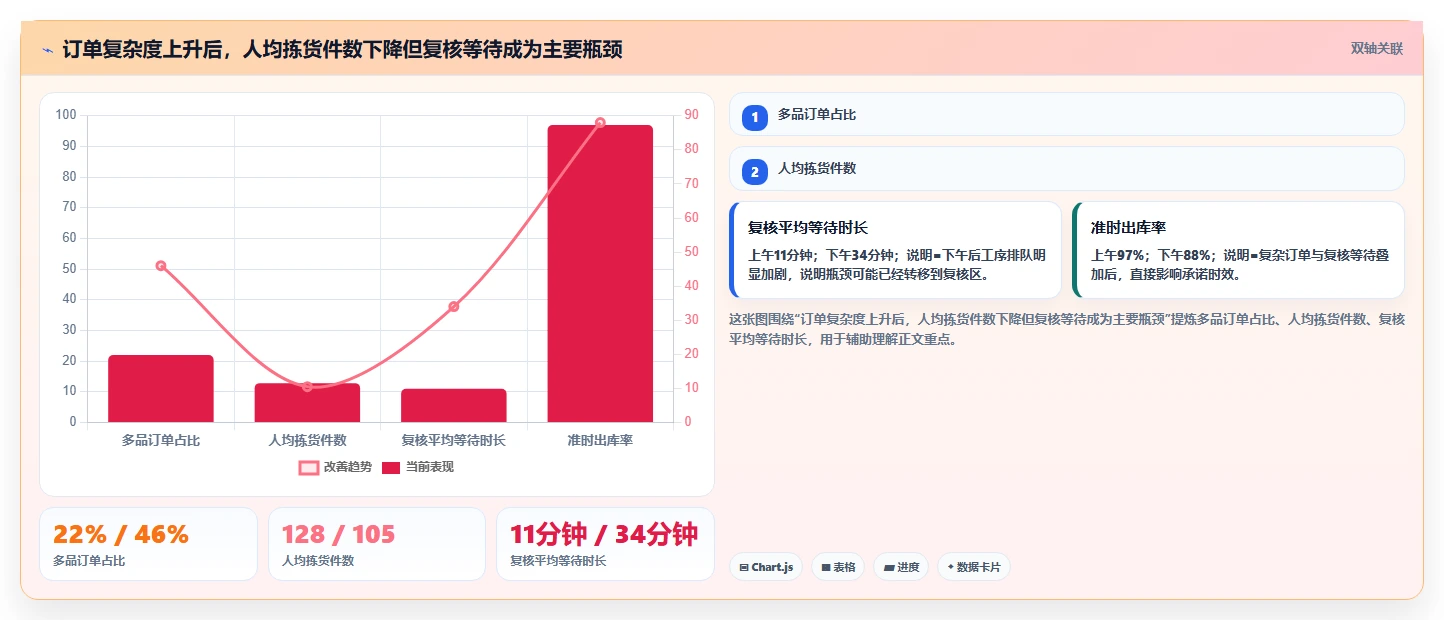Click the summary paragraph starting 这张图围绕
Screen dimensions: 1444x620
coord(1067,329)
